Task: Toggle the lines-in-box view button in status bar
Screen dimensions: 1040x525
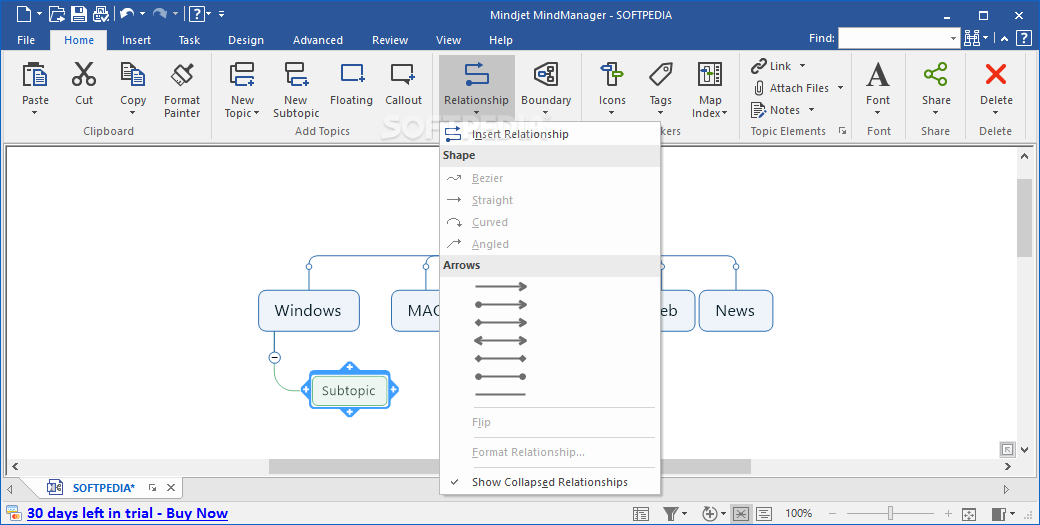Action: (x=764, y=514)
